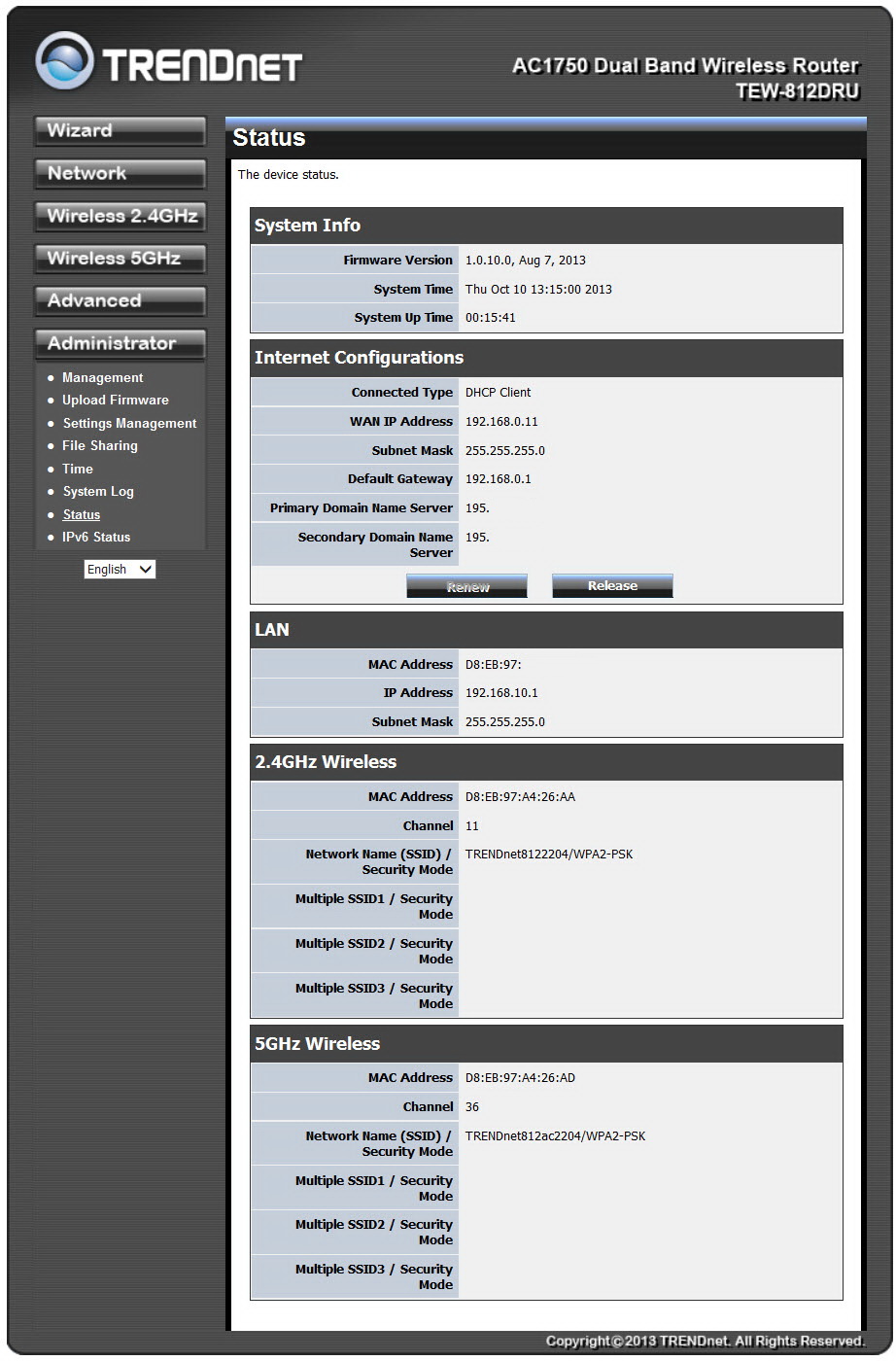Viewport: 896px width, 1361px height.
Task: Select SSID "TRENDnet8122204/WPA2-PSK"
Action: point(549,855)
